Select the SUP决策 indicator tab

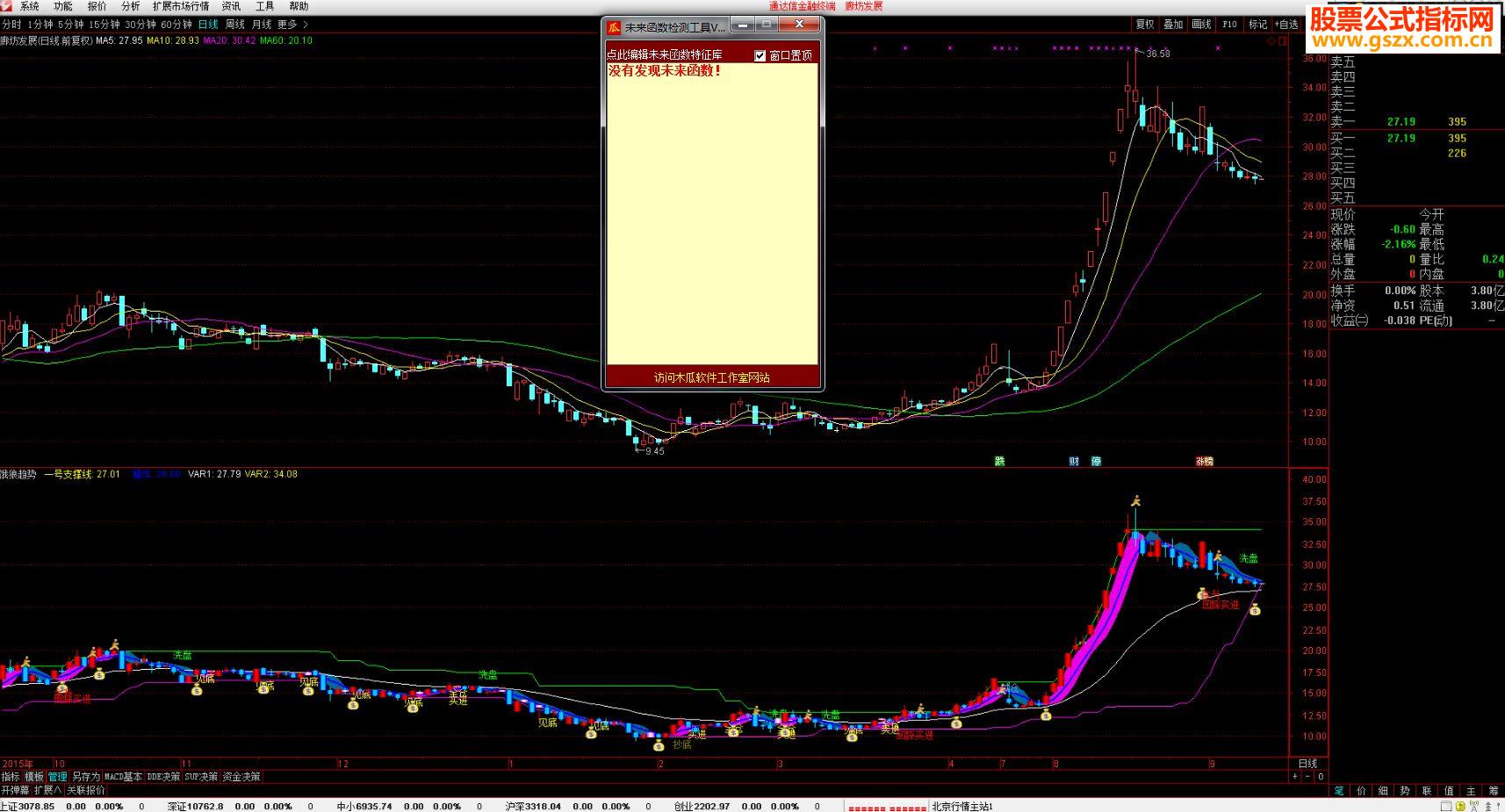[x=201, y=777]
